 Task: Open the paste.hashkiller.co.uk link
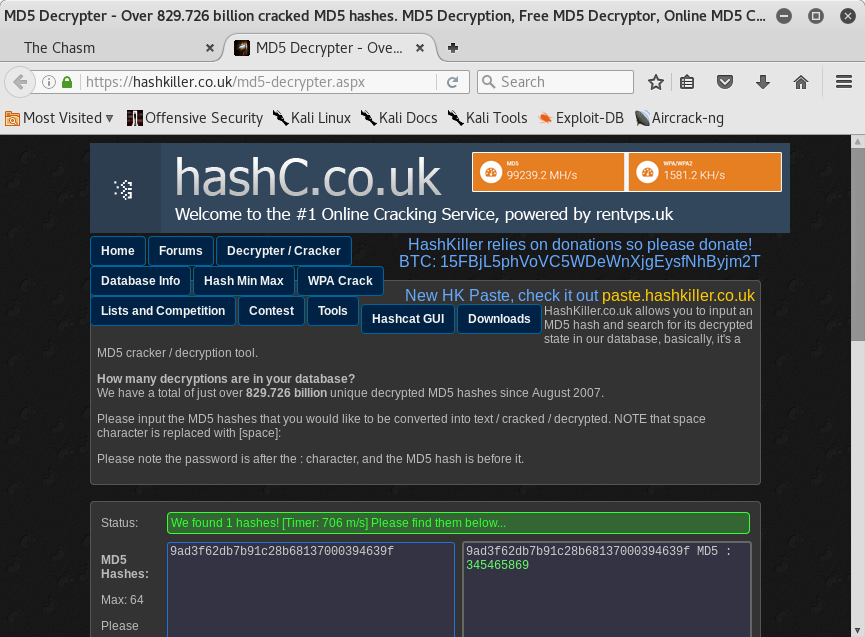(678, 295)
